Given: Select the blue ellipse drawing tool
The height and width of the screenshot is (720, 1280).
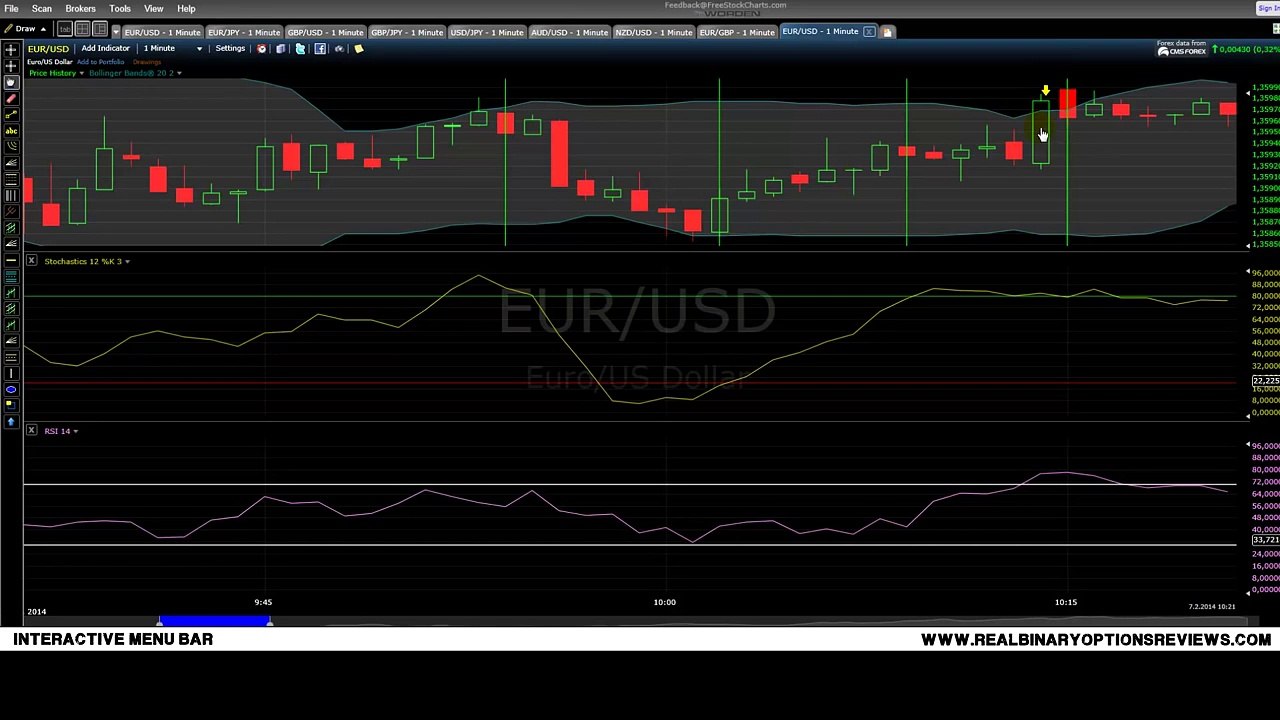Looking at the screenshot, I should [x=11, y=390].
